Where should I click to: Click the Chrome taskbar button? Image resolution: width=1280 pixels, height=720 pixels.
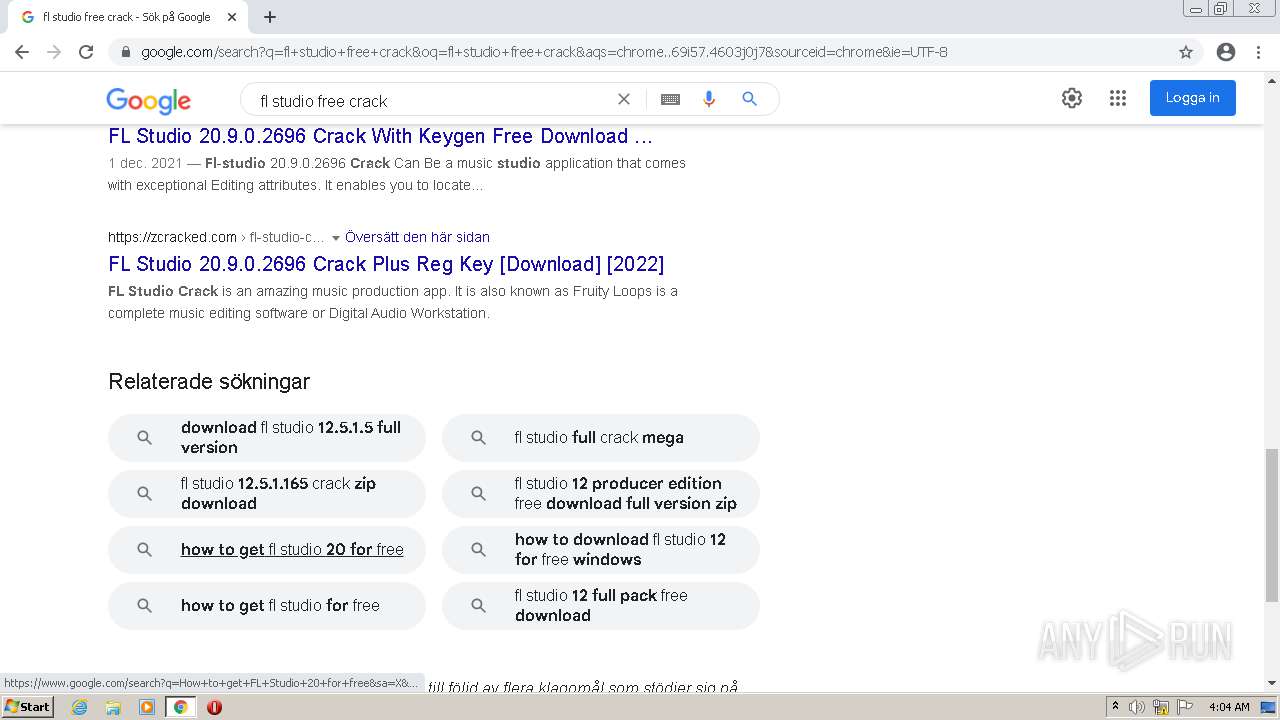180,707
